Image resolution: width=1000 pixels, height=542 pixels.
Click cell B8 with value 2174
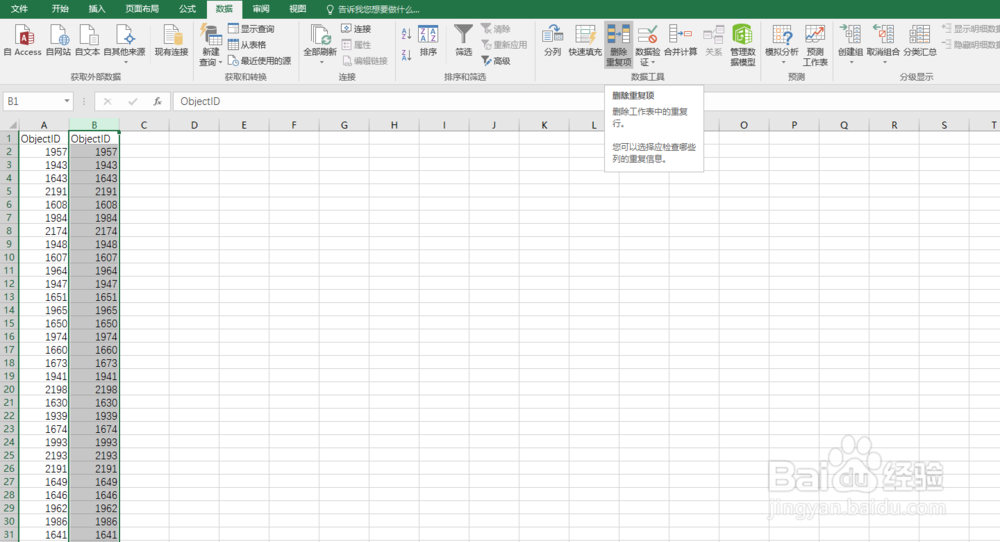[x=94, y=231]
